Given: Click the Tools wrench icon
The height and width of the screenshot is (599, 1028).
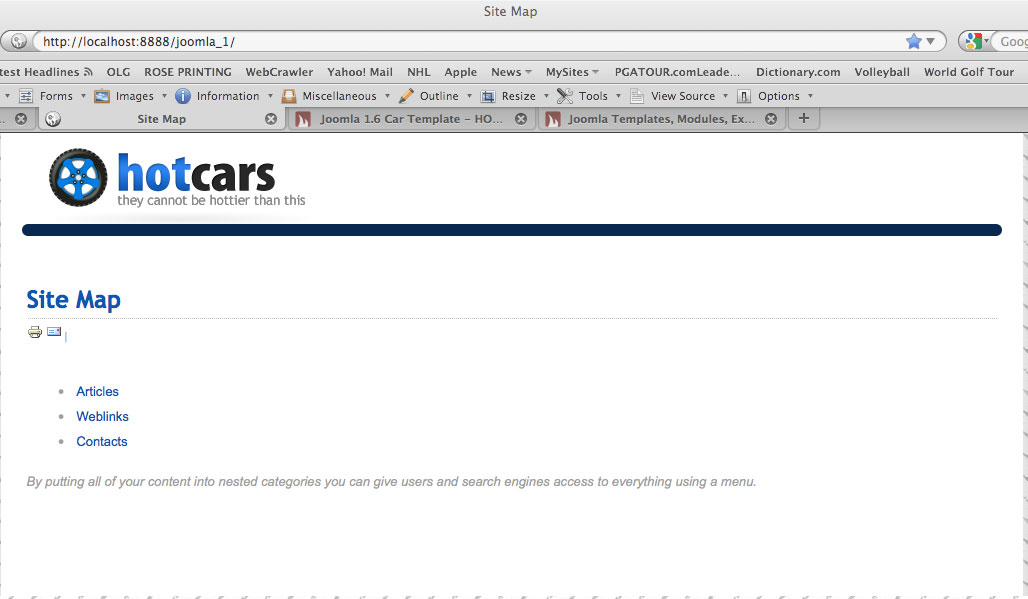Looking at the screenshot, I should pyautogui.click(x=564, y=96).
